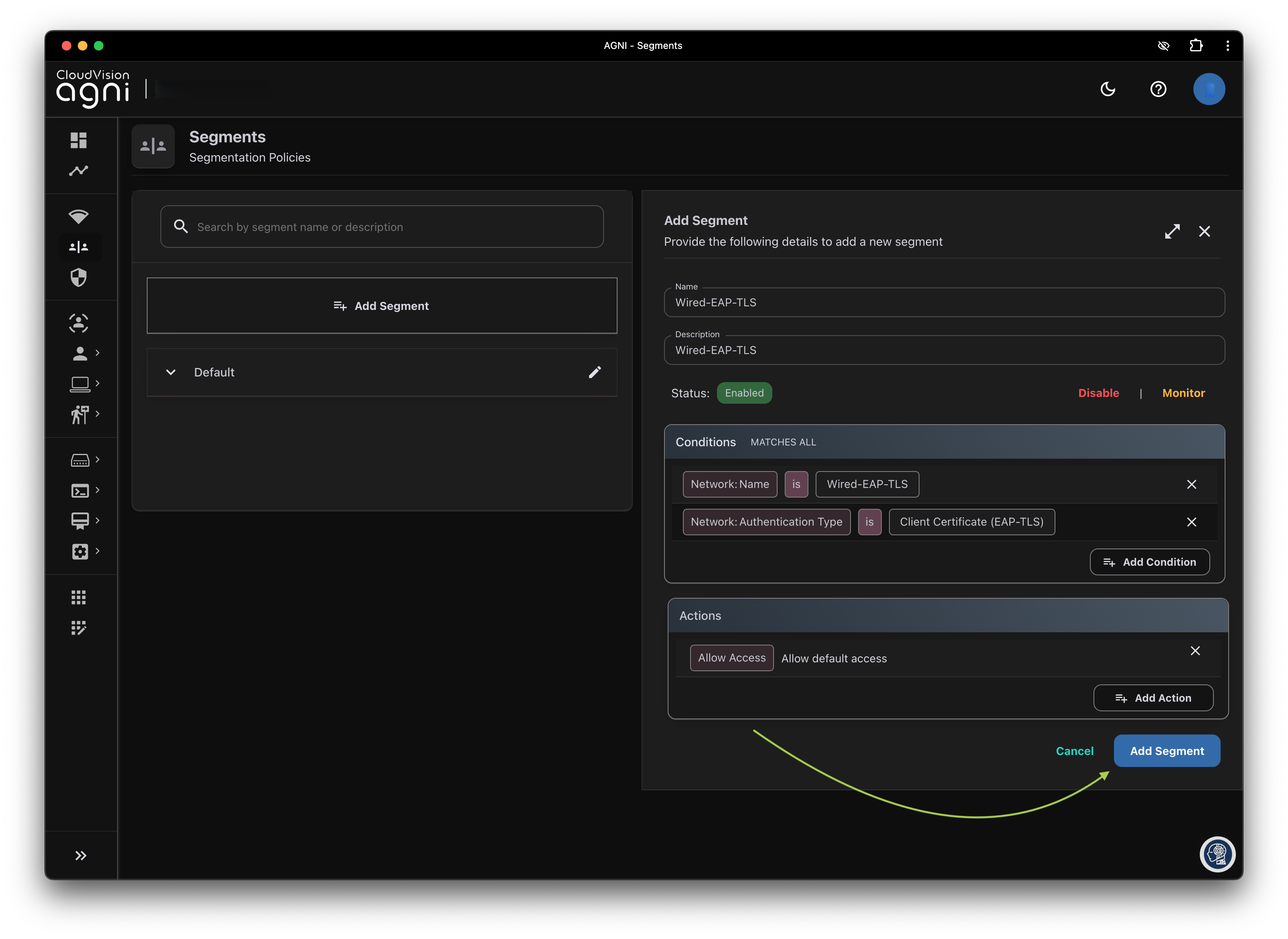
Task: Toggle dark mode with the moon icon
Action: 1108,89
